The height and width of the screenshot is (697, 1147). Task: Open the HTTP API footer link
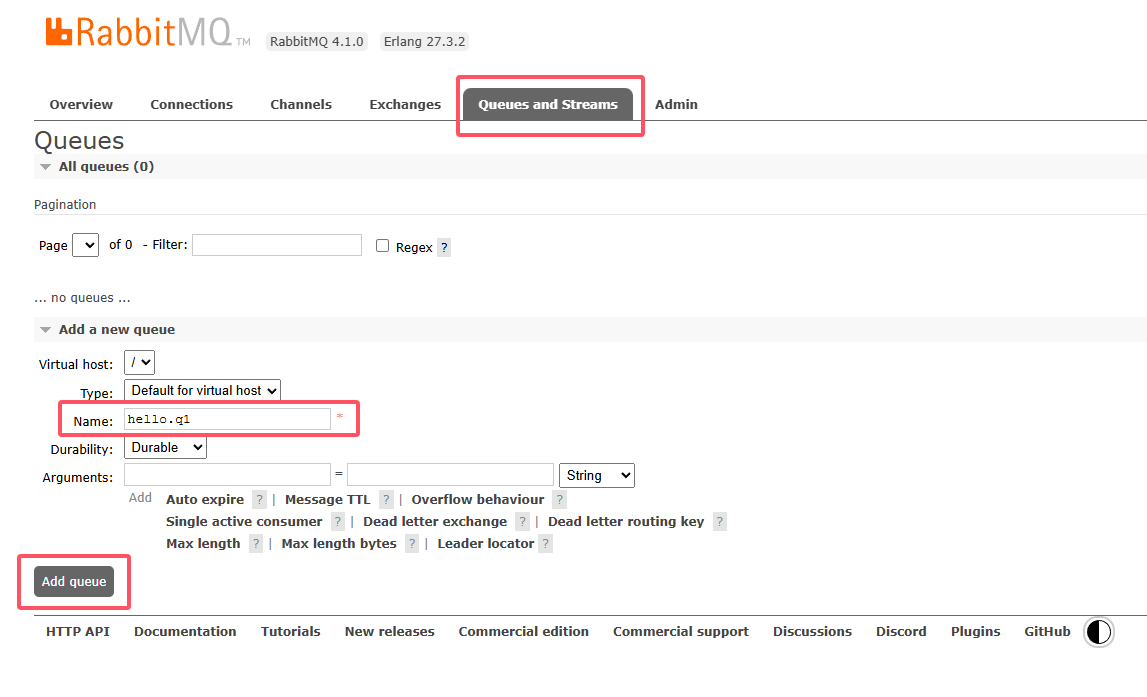pyautogui.click(x=78, y=631)
